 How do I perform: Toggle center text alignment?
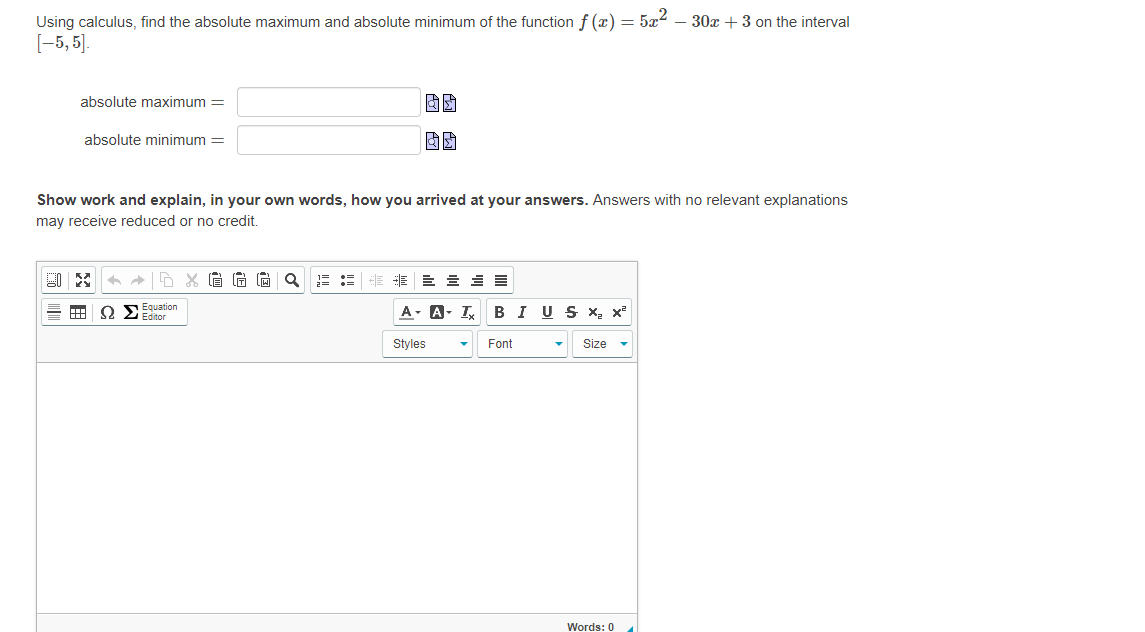(452, 281)
